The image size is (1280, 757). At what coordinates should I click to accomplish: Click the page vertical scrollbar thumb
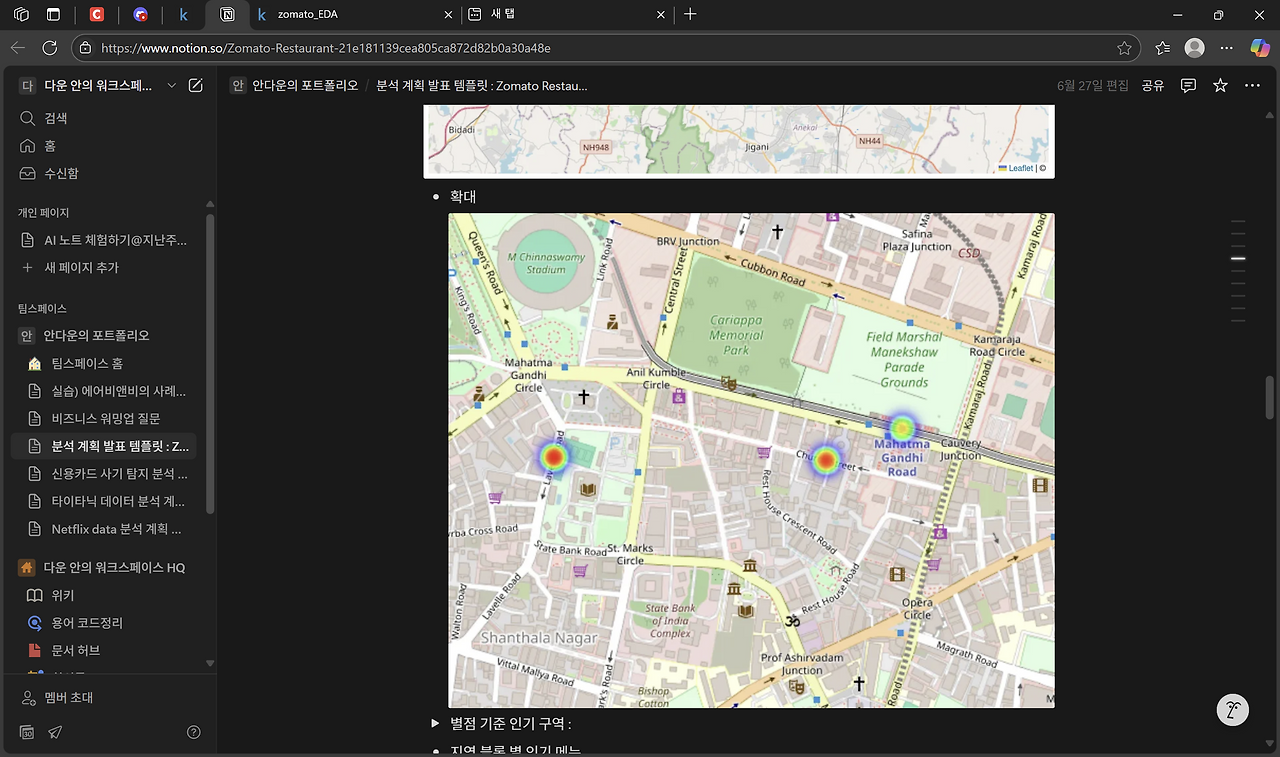[1270, 396]
